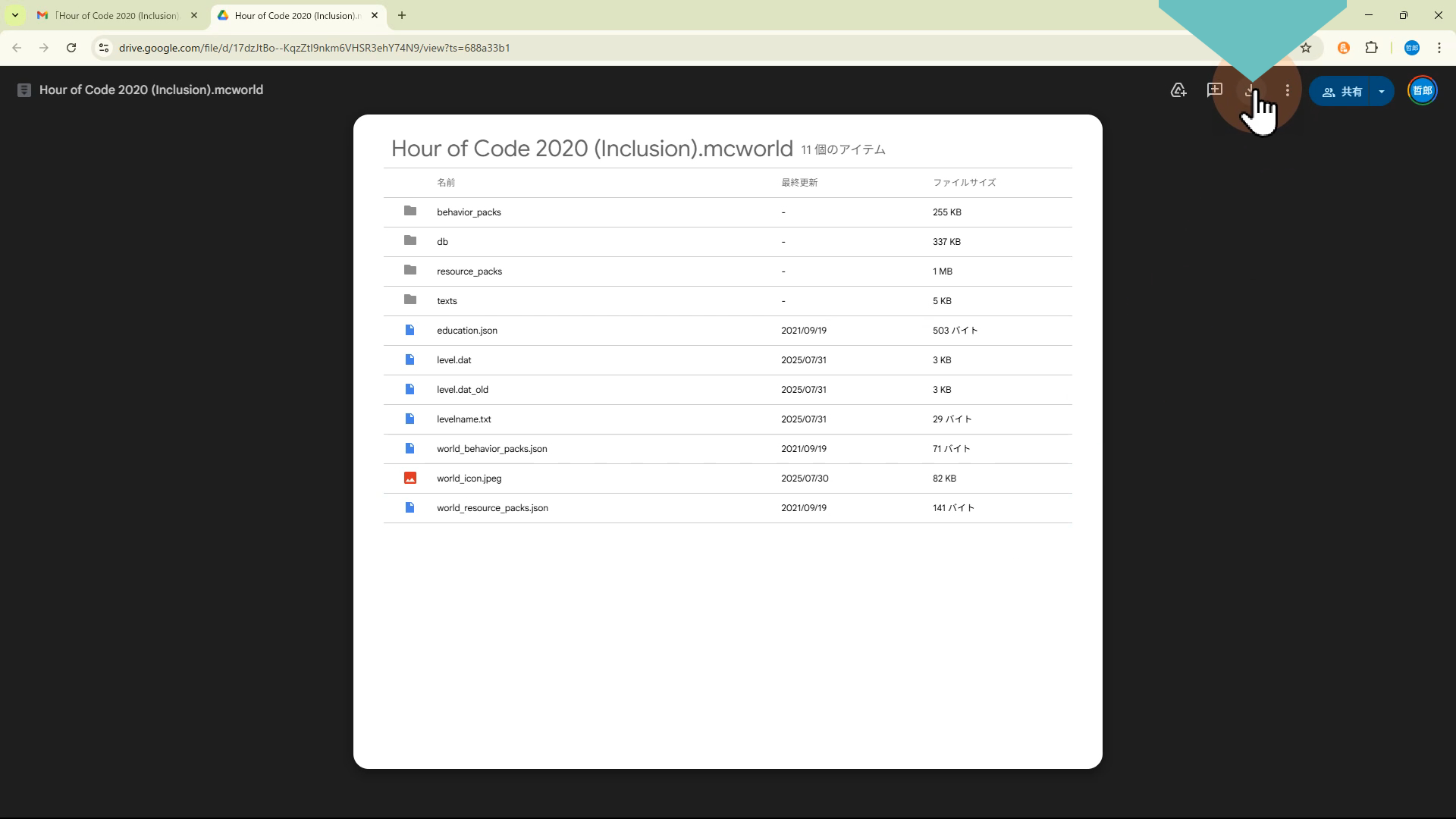Viewport: 1456px width, 819px height.
Task: Select the level.dat file row
Action: tap(453, 360)
